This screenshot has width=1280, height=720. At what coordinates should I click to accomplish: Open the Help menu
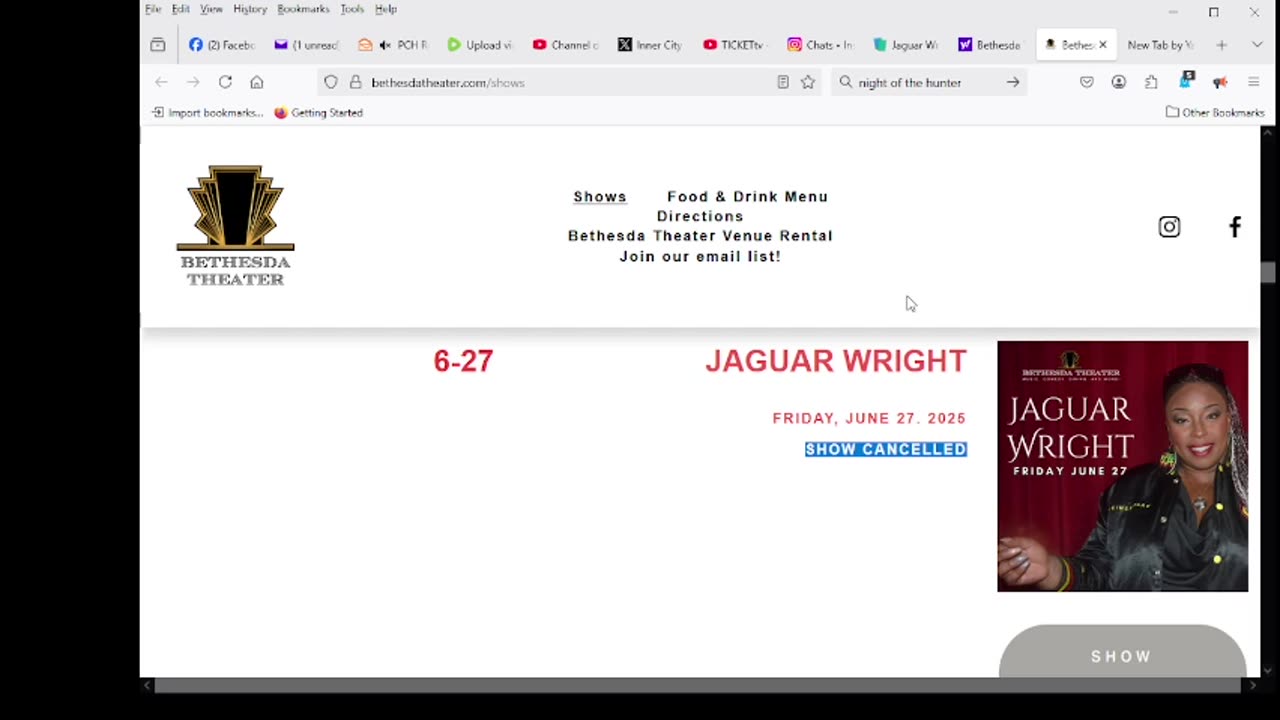coord(386,9)
